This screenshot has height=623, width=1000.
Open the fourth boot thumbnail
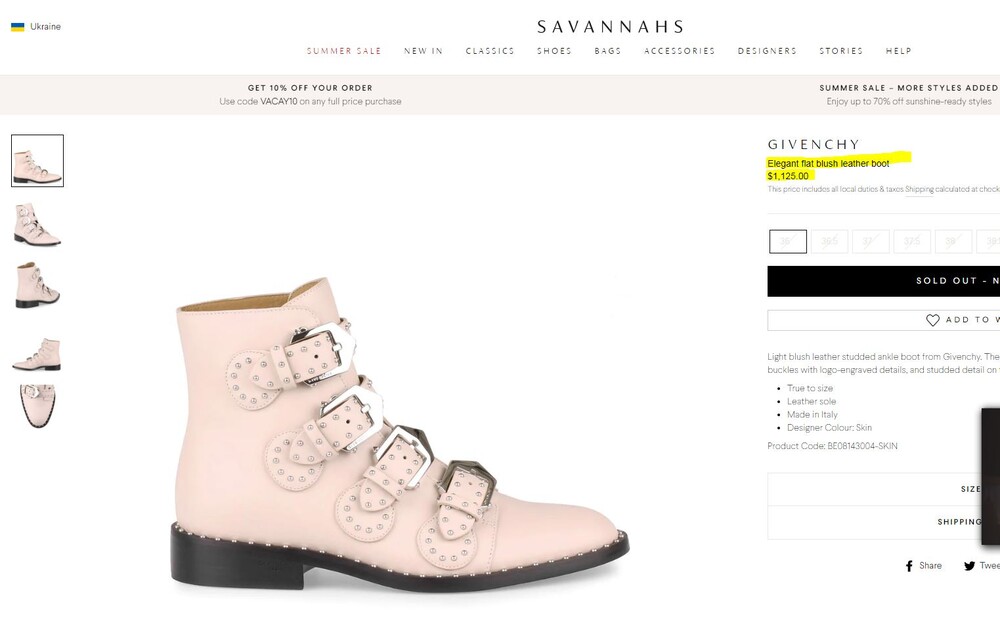click(x=38, y=351)
